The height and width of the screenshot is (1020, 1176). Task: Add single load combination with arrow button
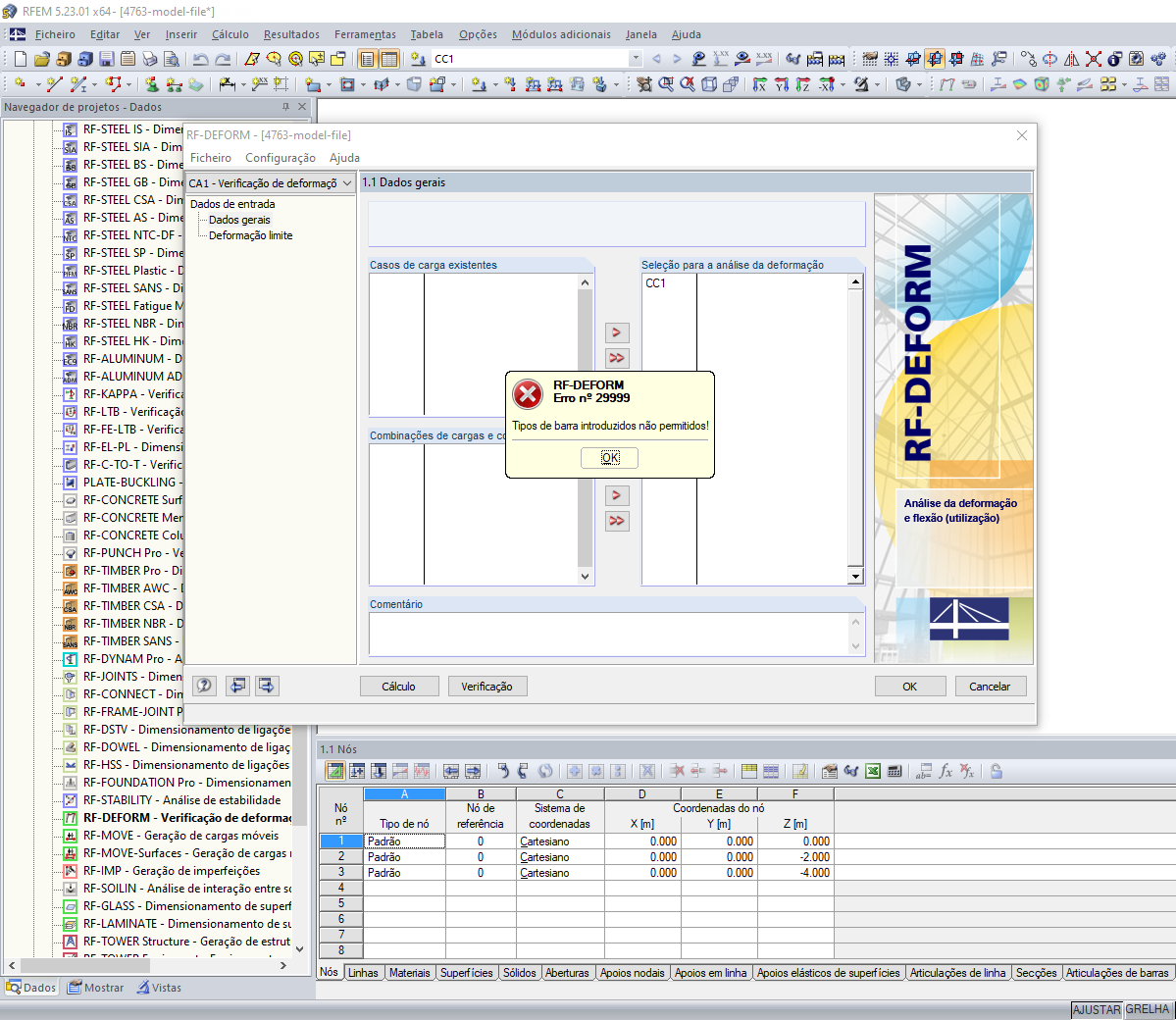(617, 495)
